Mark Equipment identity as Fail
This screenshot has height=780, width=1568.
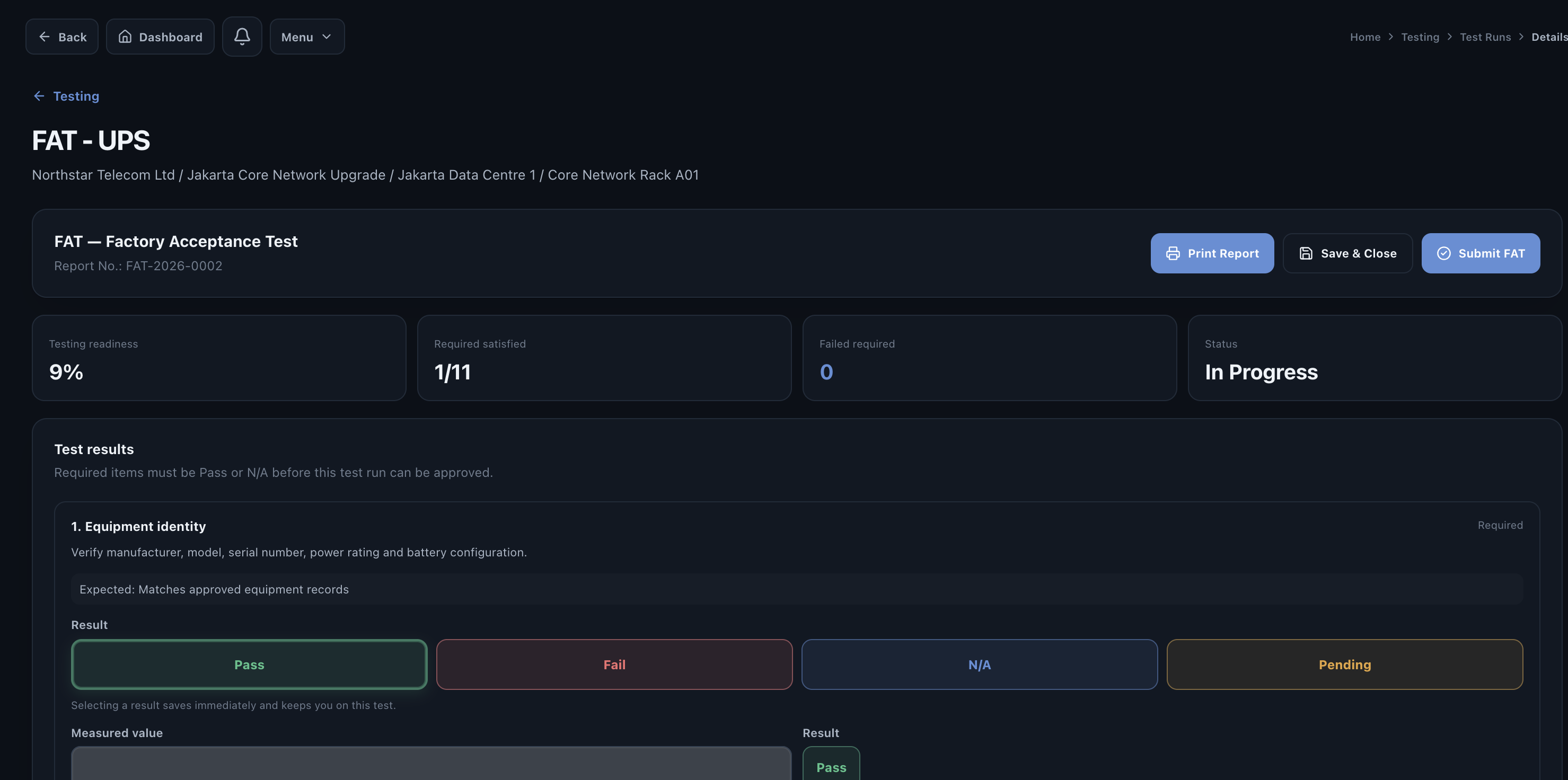pos(614,664)
